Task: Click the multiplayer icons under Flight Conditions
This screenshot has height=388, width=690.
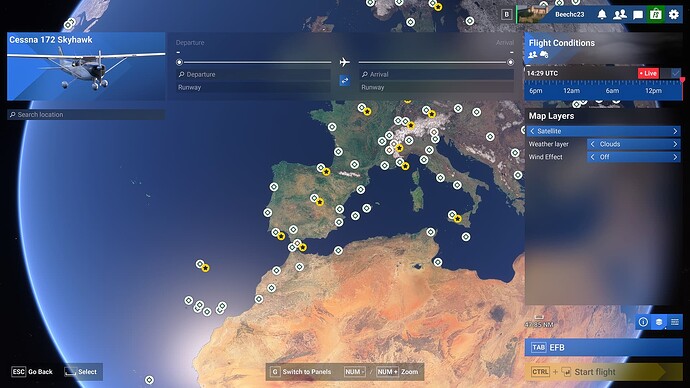Action: [538, 55]
